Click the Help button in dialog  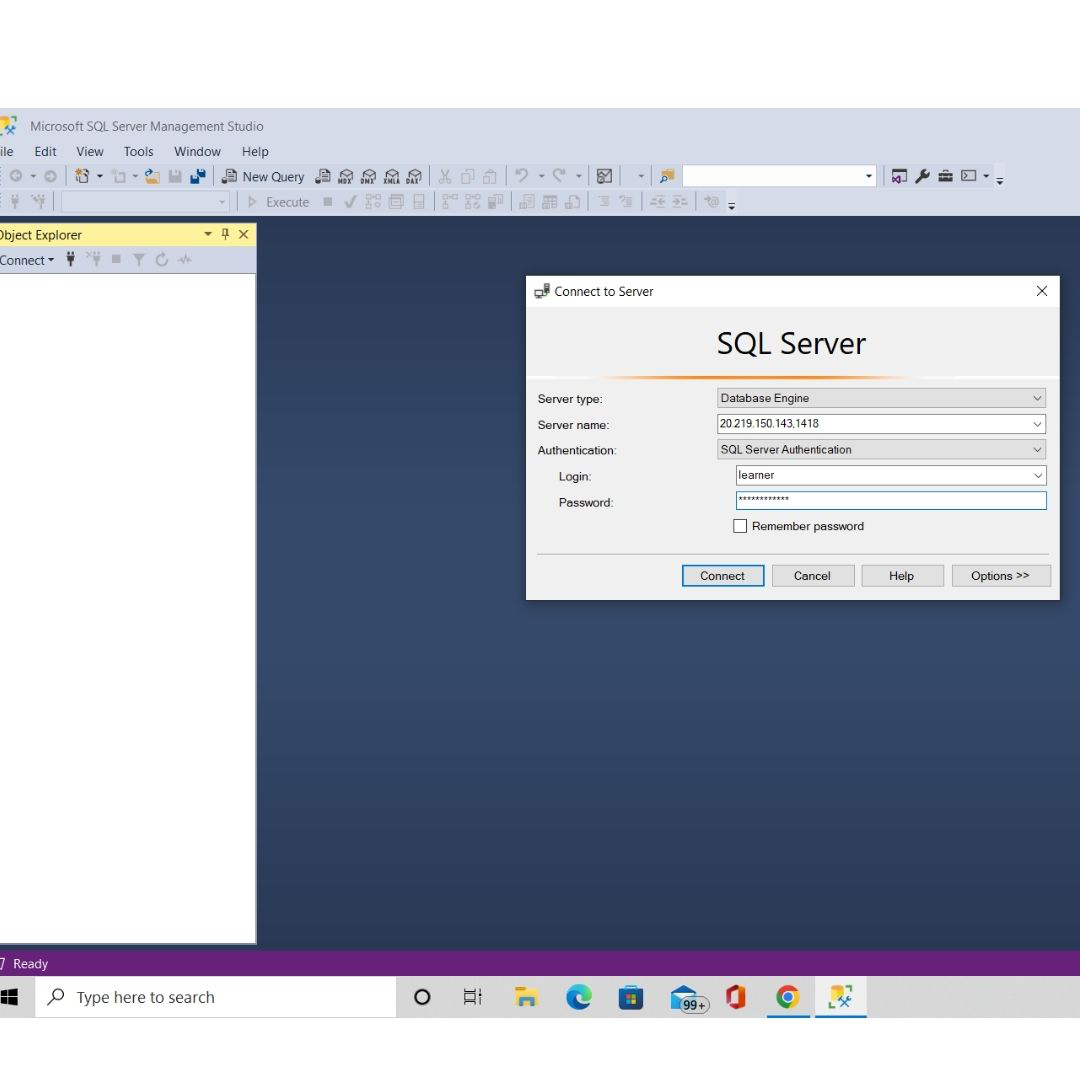point(902,576)
